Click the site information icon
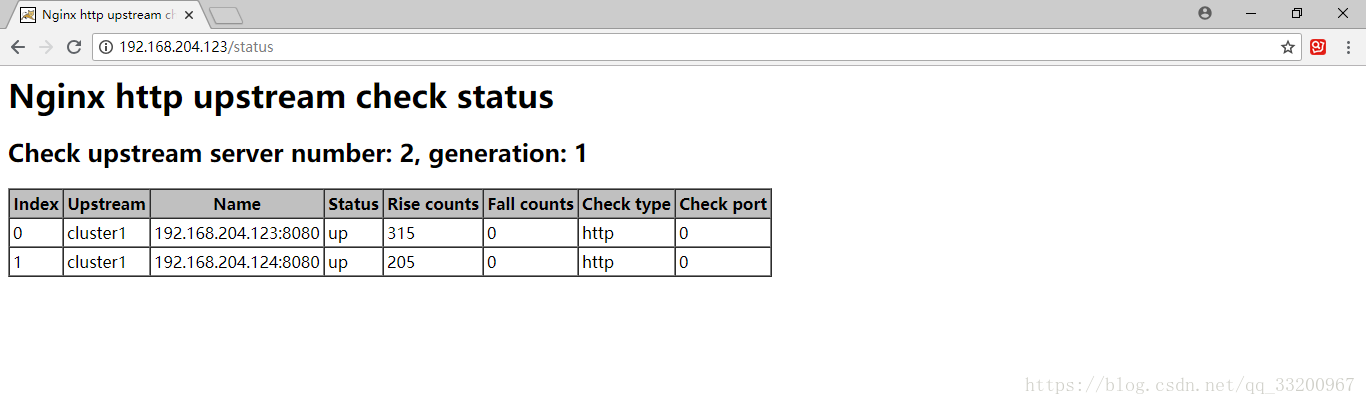Screen dimensions: 1366x405 [106, 47]
